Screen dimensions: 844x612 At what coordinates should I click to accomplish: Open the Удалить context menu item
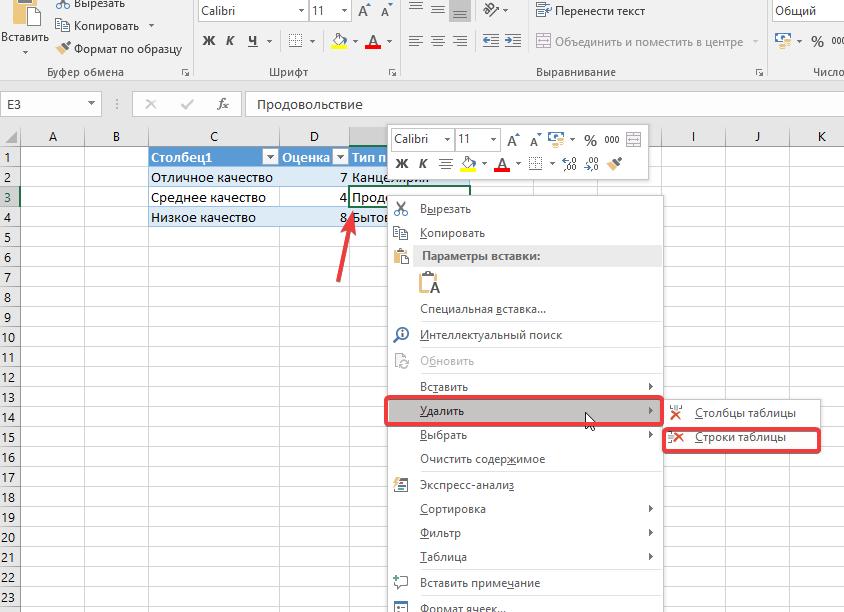point(525,411)
